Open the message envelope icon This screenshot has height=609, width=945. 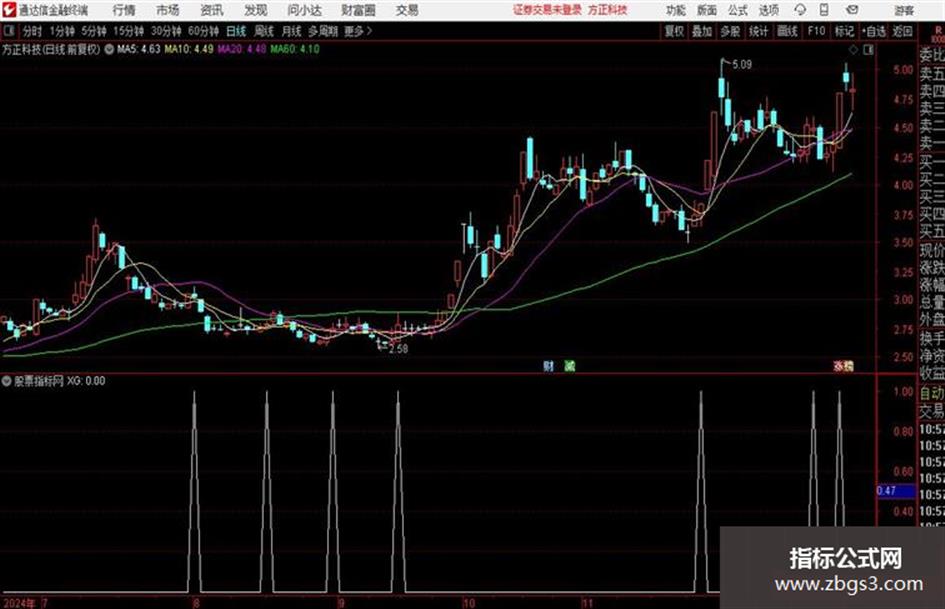click(852, 10)
